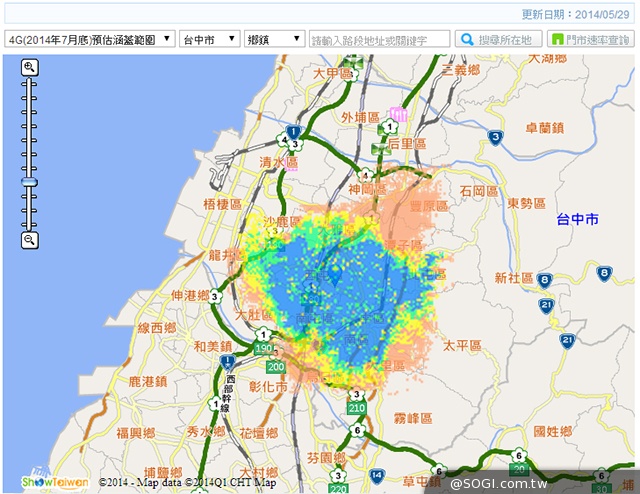Open the 4G coverage range dropdown
Image resolution: width=640 pixels, height=494 pixels.
(88, 39)
